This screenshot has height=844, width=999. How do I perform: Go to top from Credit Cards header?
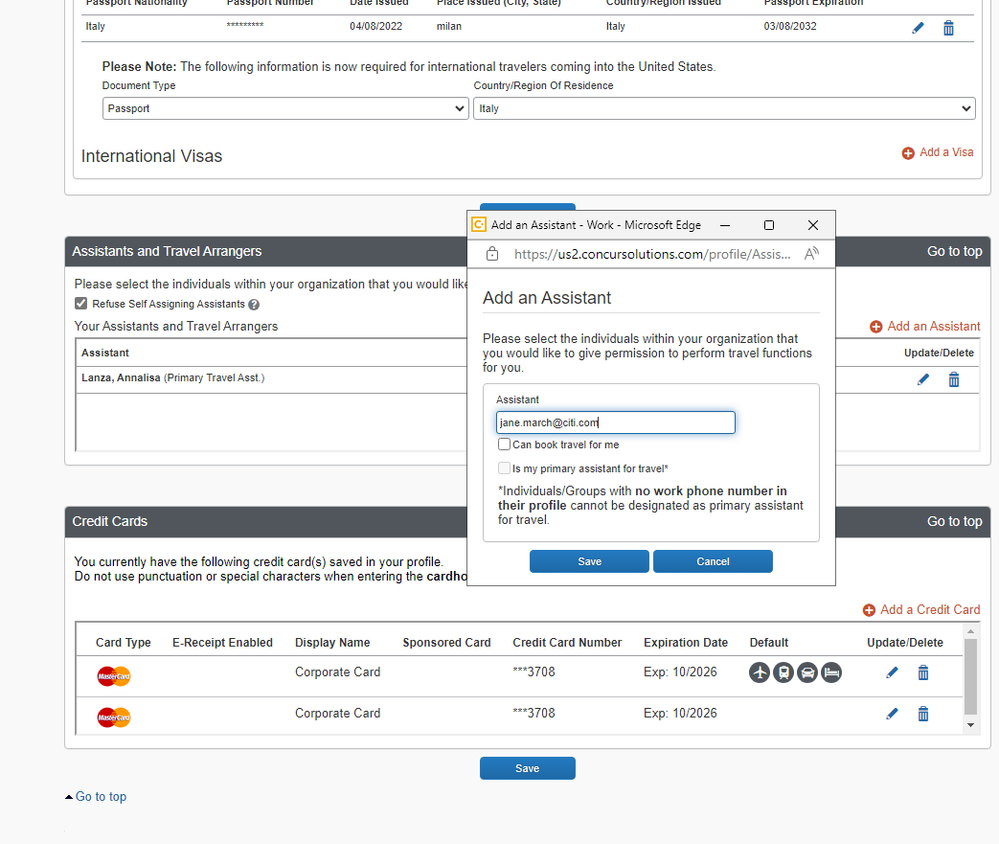[x=954, y=521]
